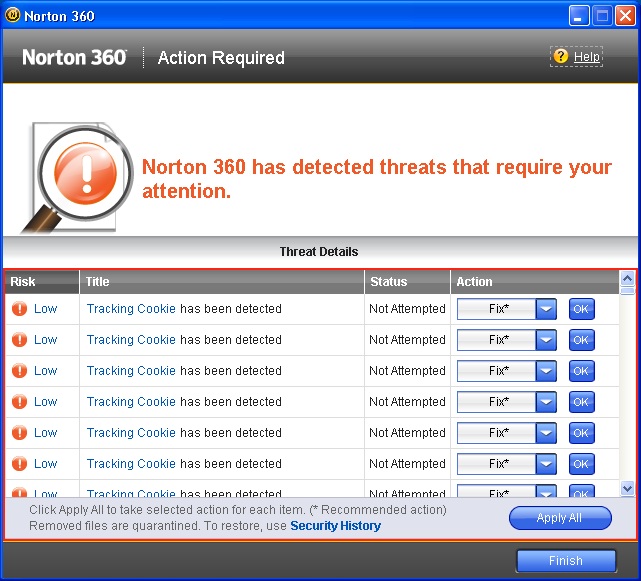This screenshot has height=581, width=641.
Task: Click Low risk label in fourth row
Action: (x=45, y=402)
